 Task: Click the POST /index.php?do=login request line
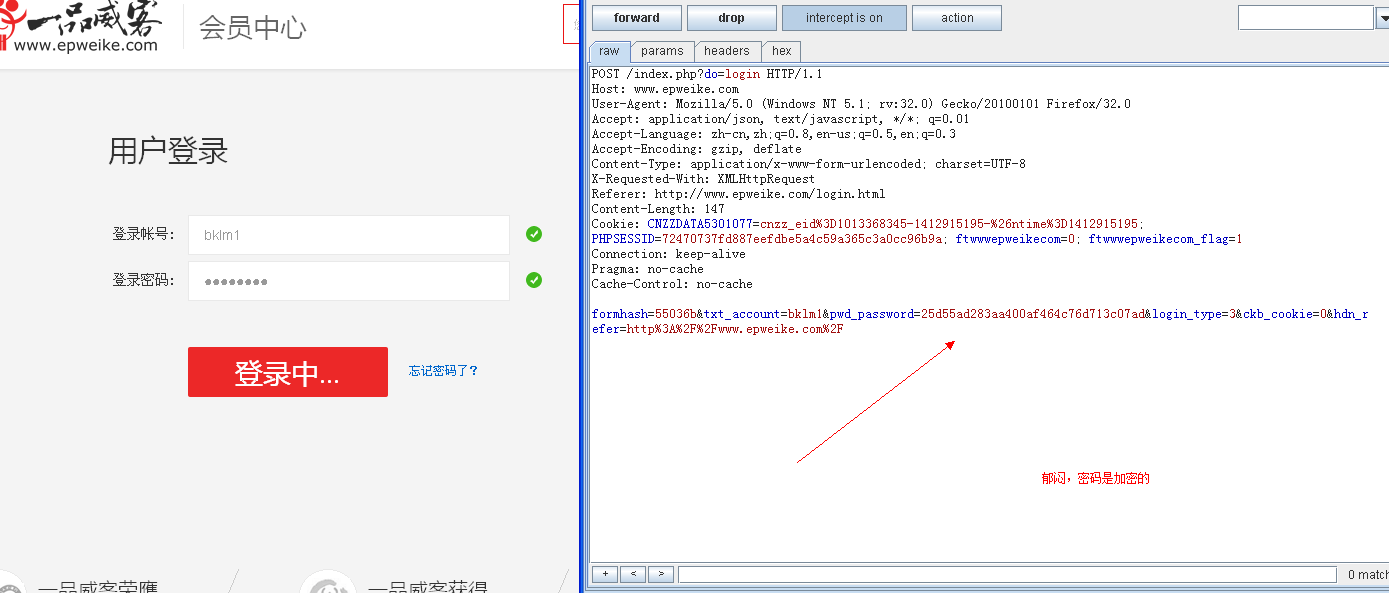pyautogui.click(x=707, y=74)
